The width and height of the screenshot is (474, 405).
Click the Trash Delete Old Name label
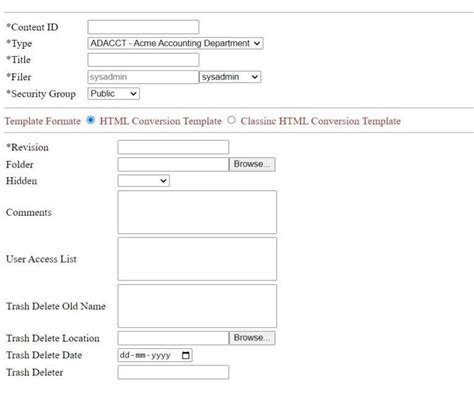tap(56, 306)
